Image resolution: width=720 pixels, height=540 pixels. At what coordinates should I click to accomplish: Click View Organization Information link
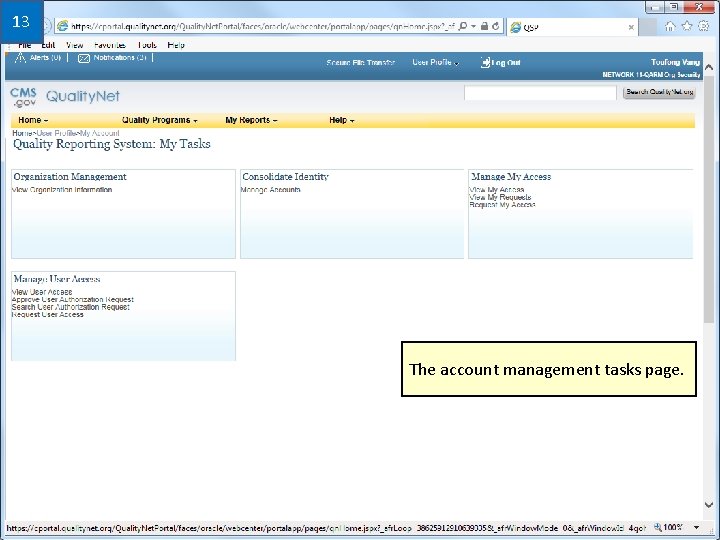[62, 190]
